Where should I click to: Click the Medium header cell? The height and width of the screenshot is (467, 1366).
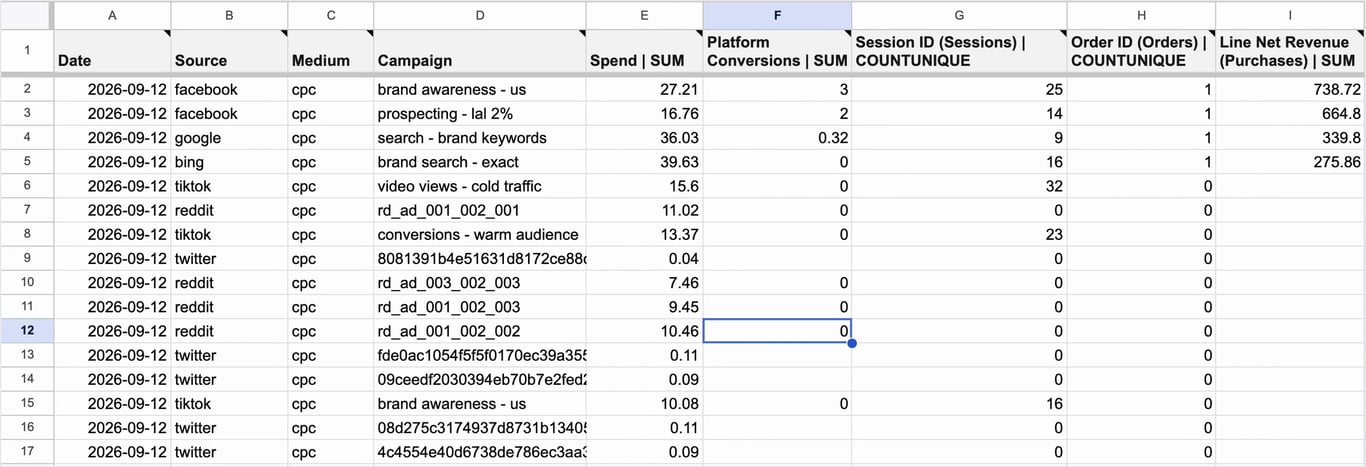[330, 51]
